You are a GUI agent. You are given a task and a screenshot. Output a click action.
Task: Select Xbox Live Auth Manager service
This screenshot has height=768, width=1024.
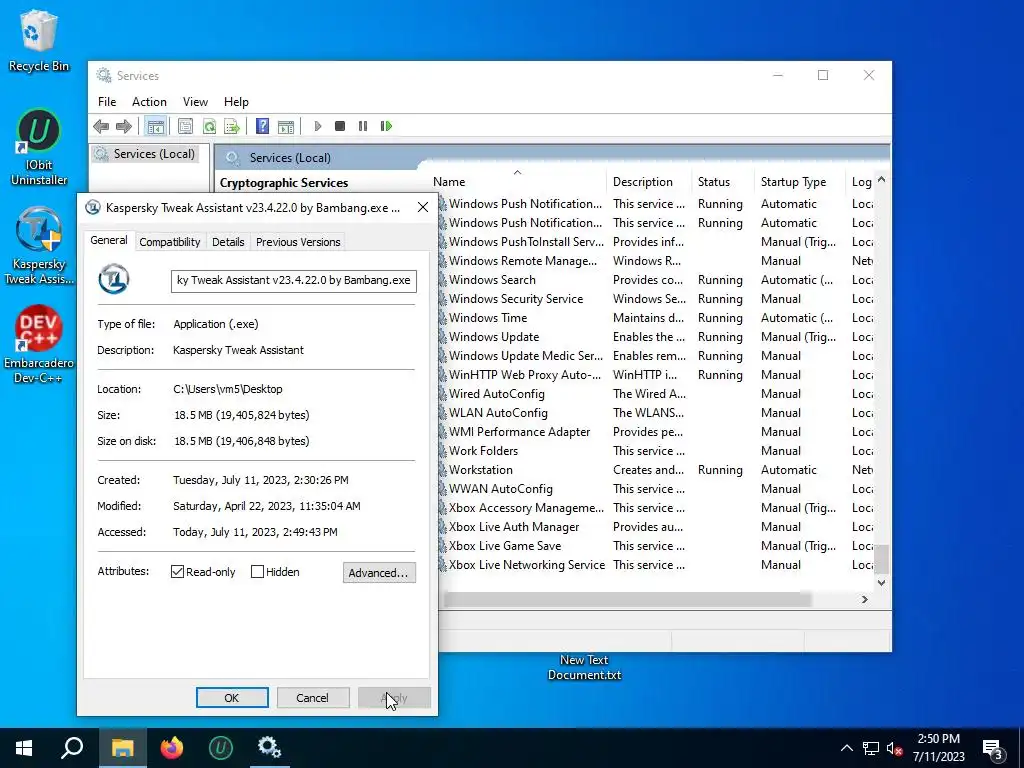tap(655, 526)
